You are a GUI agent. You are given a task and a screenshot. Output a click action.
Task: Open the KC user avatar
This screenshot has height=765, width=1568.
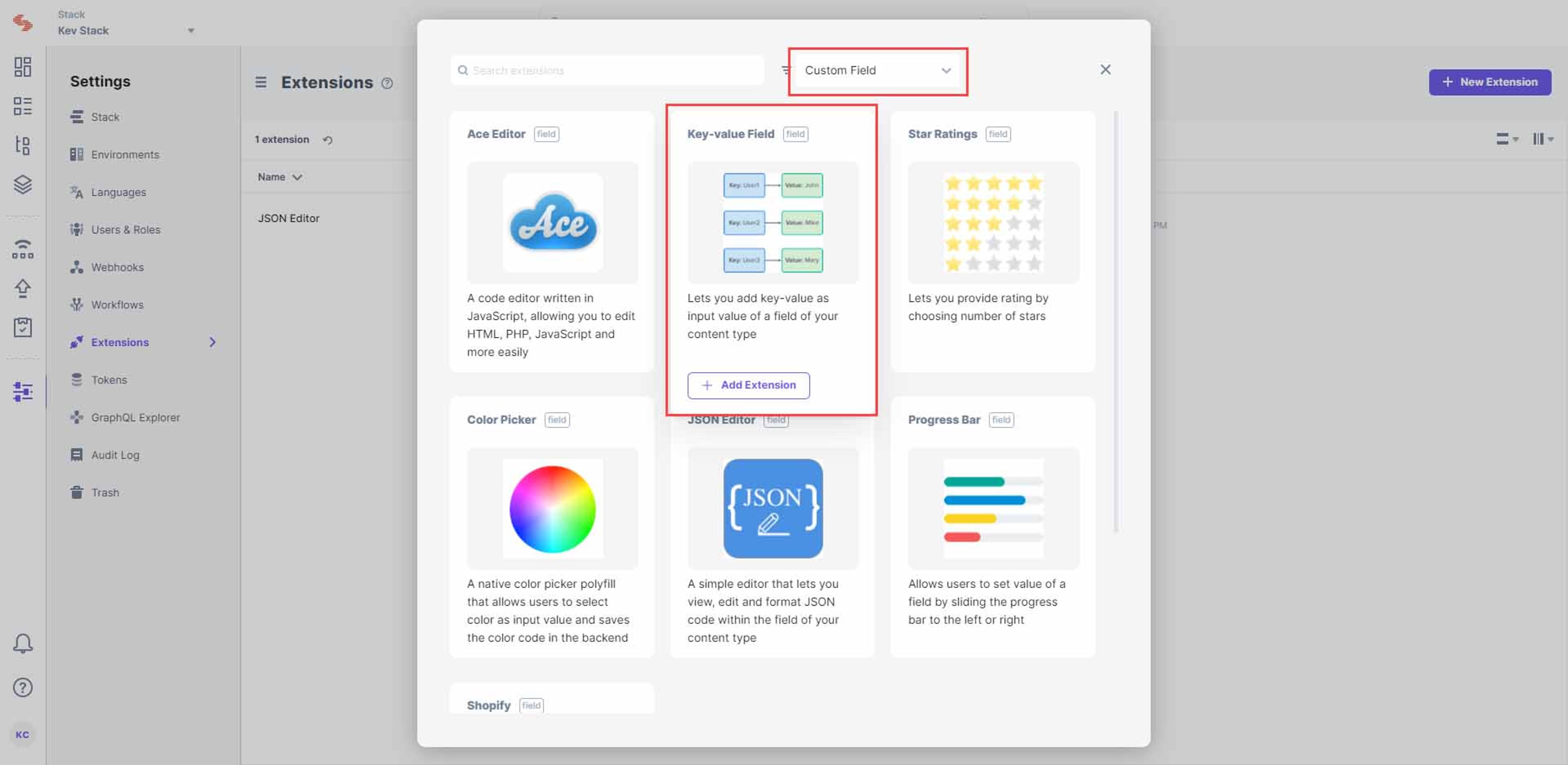point(22,734)
